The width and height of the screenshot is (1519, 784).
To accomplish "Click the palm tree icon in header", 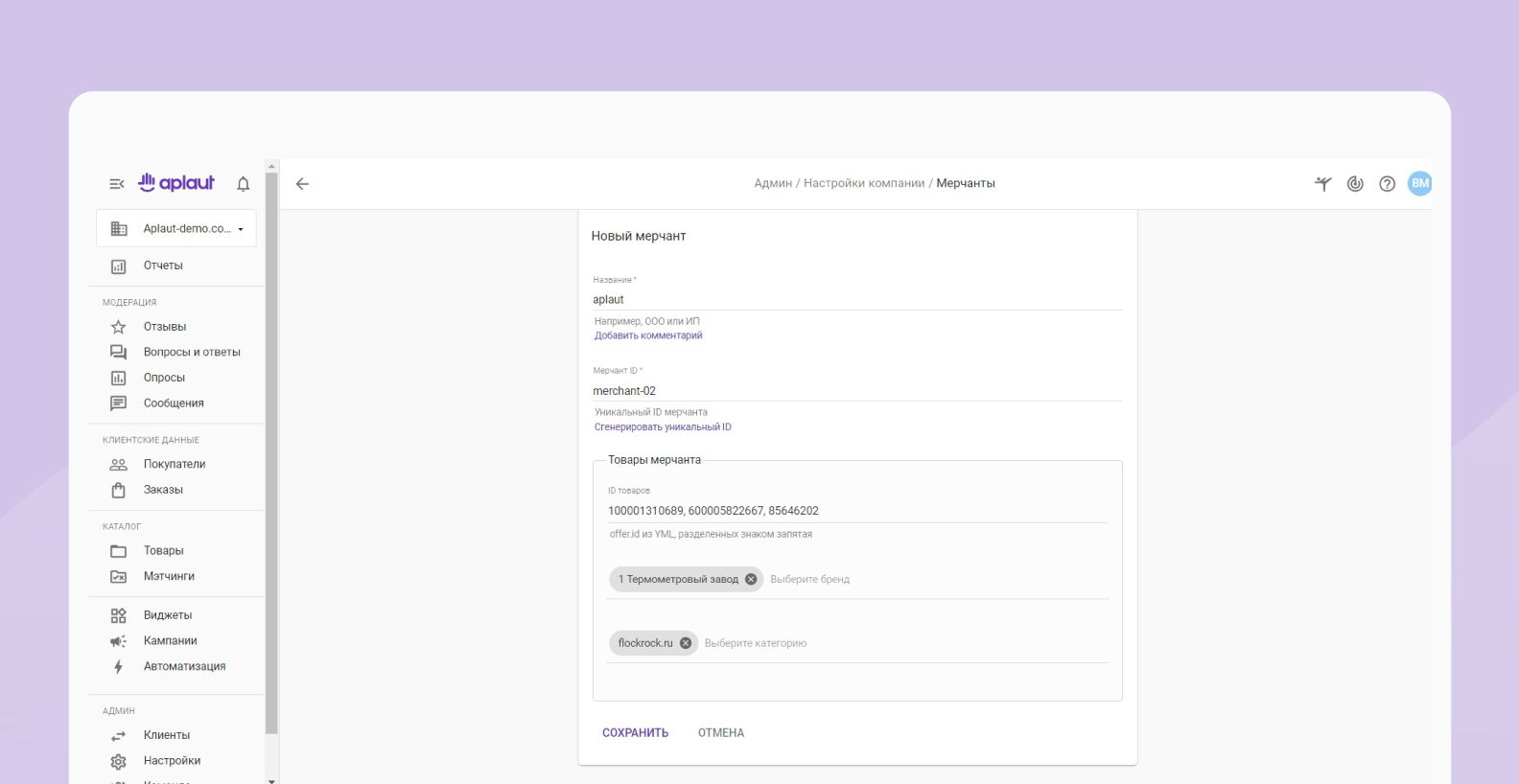I will pos(1323,184).
